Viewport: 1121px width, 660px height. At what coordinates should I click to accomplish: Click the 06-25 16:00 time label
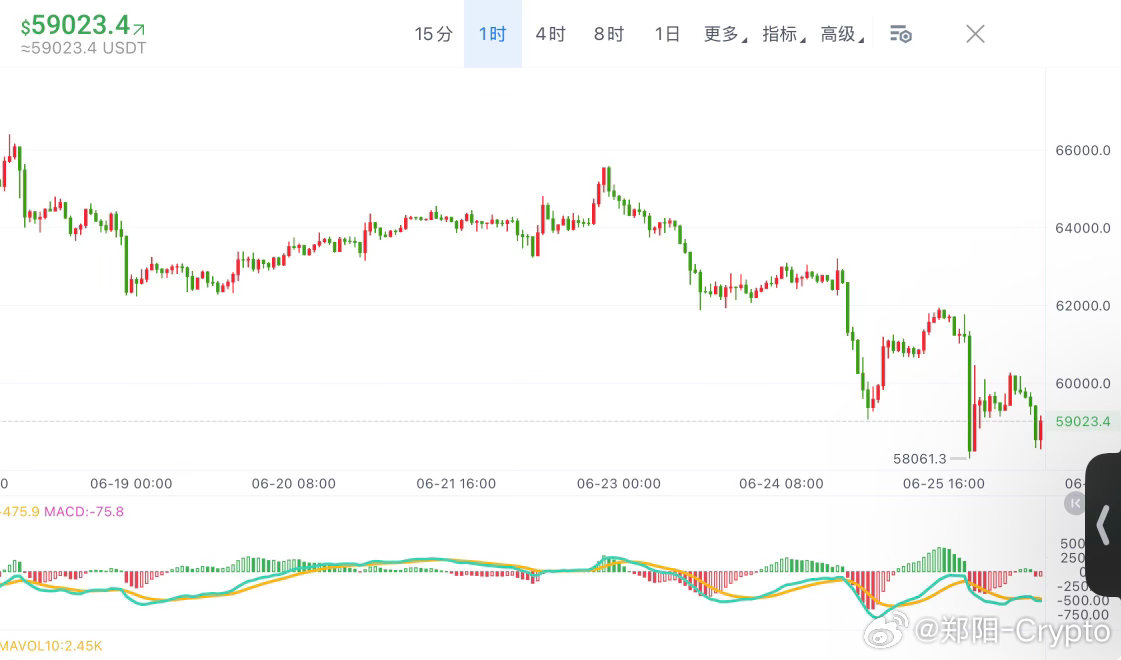(x=944, y=483)
